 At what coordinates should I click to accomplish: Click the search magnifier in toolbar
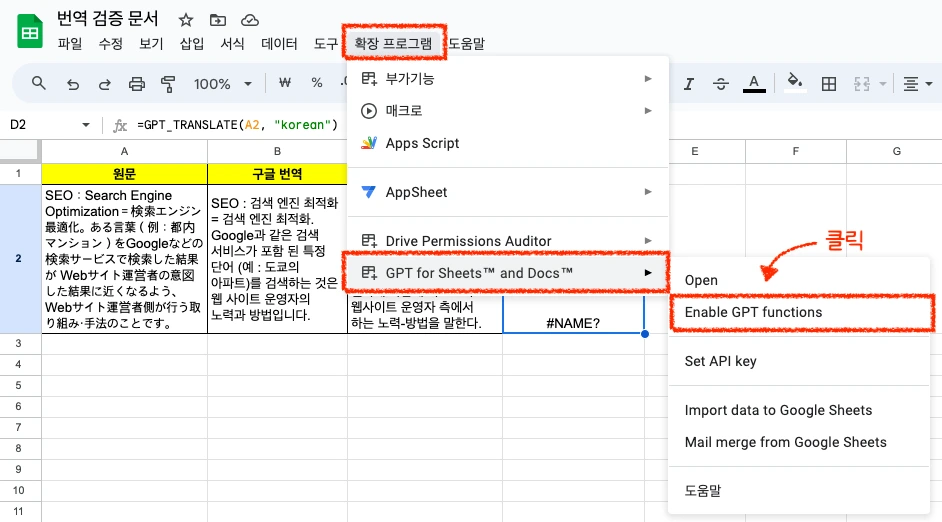[38, 83]
